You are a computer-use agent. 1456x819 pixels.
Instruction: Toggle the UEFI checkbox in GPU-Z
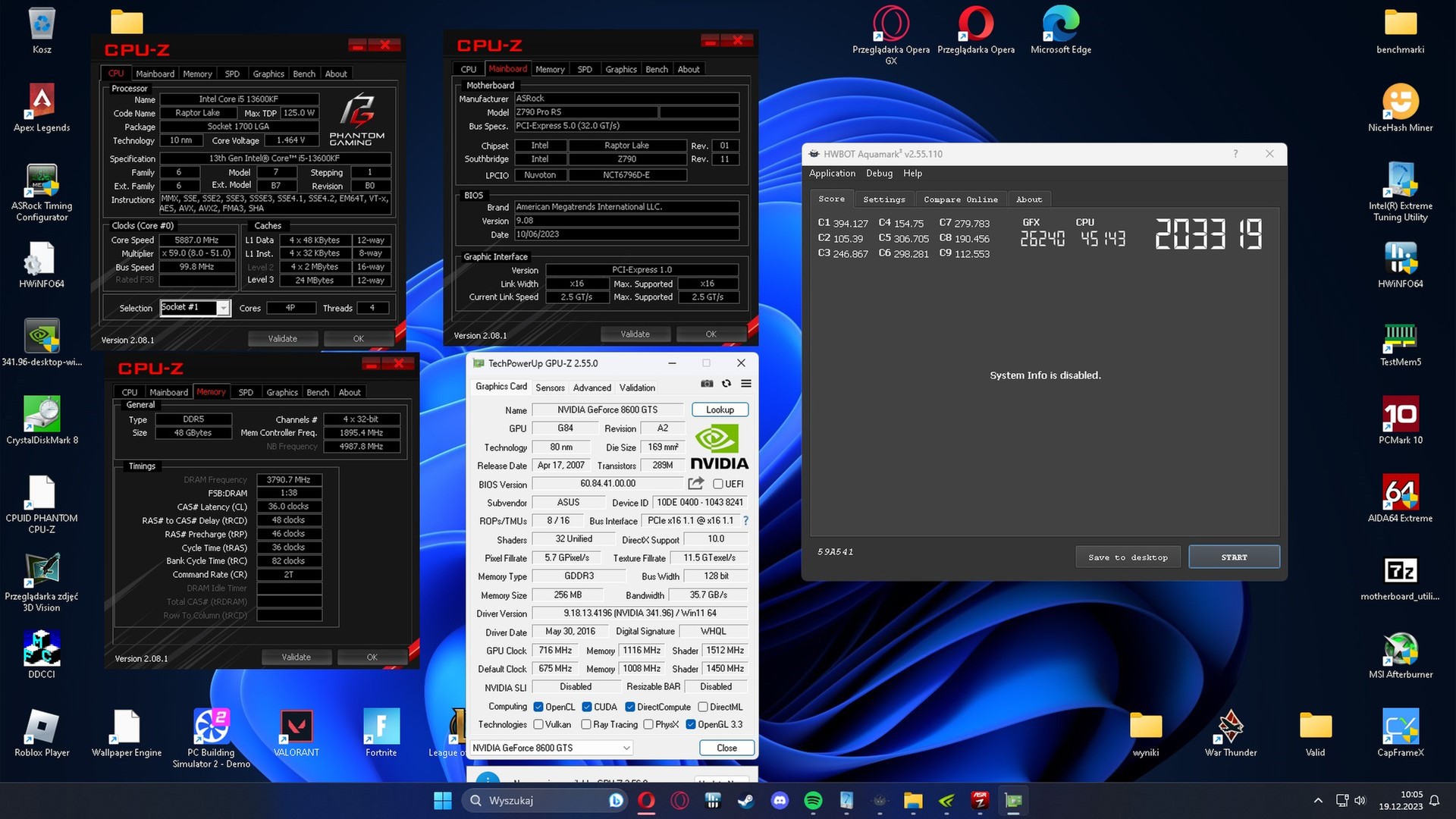tap(717, 484)
